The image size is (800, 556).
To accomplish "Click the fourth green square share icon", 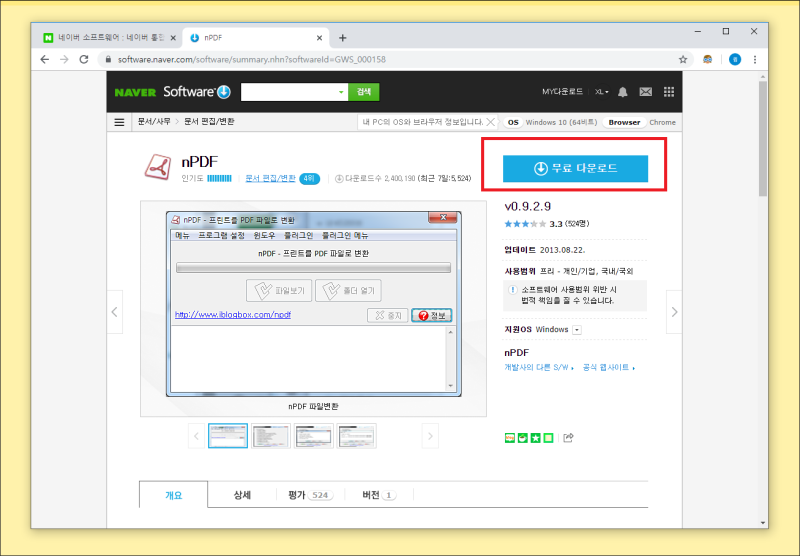I will pyautogui.click(x=548, y=438).
